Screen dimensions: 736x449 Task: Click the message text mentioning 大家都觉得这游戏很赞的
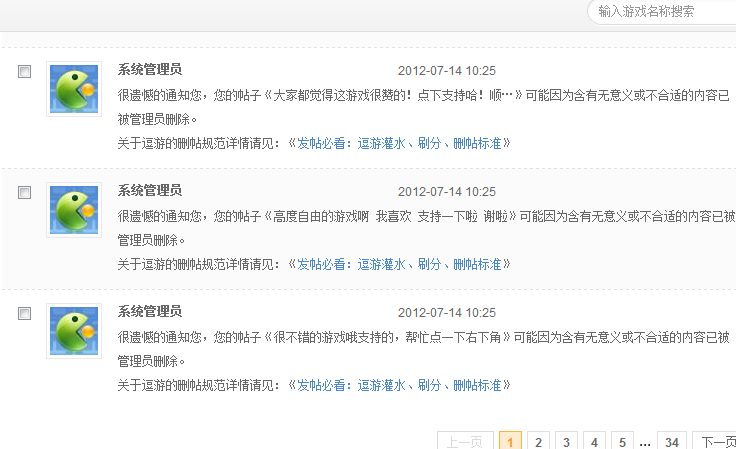click(423, 107)
